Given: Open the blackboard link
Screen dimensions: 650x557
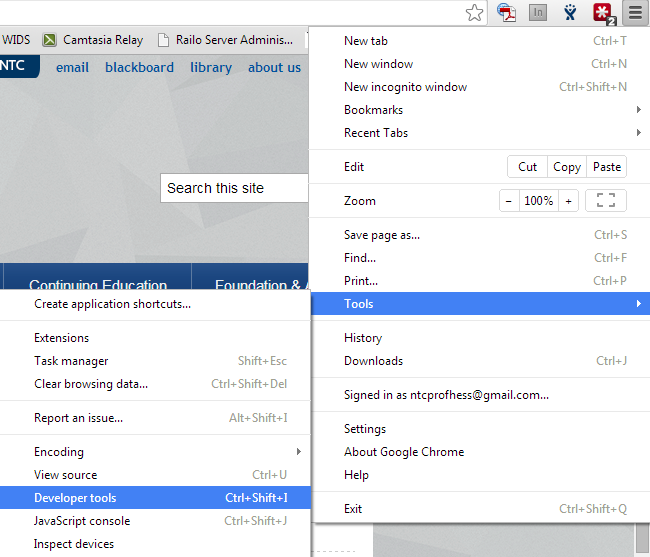Looking at the screenshot, I should pyautogui.click(x=139, y=67).
